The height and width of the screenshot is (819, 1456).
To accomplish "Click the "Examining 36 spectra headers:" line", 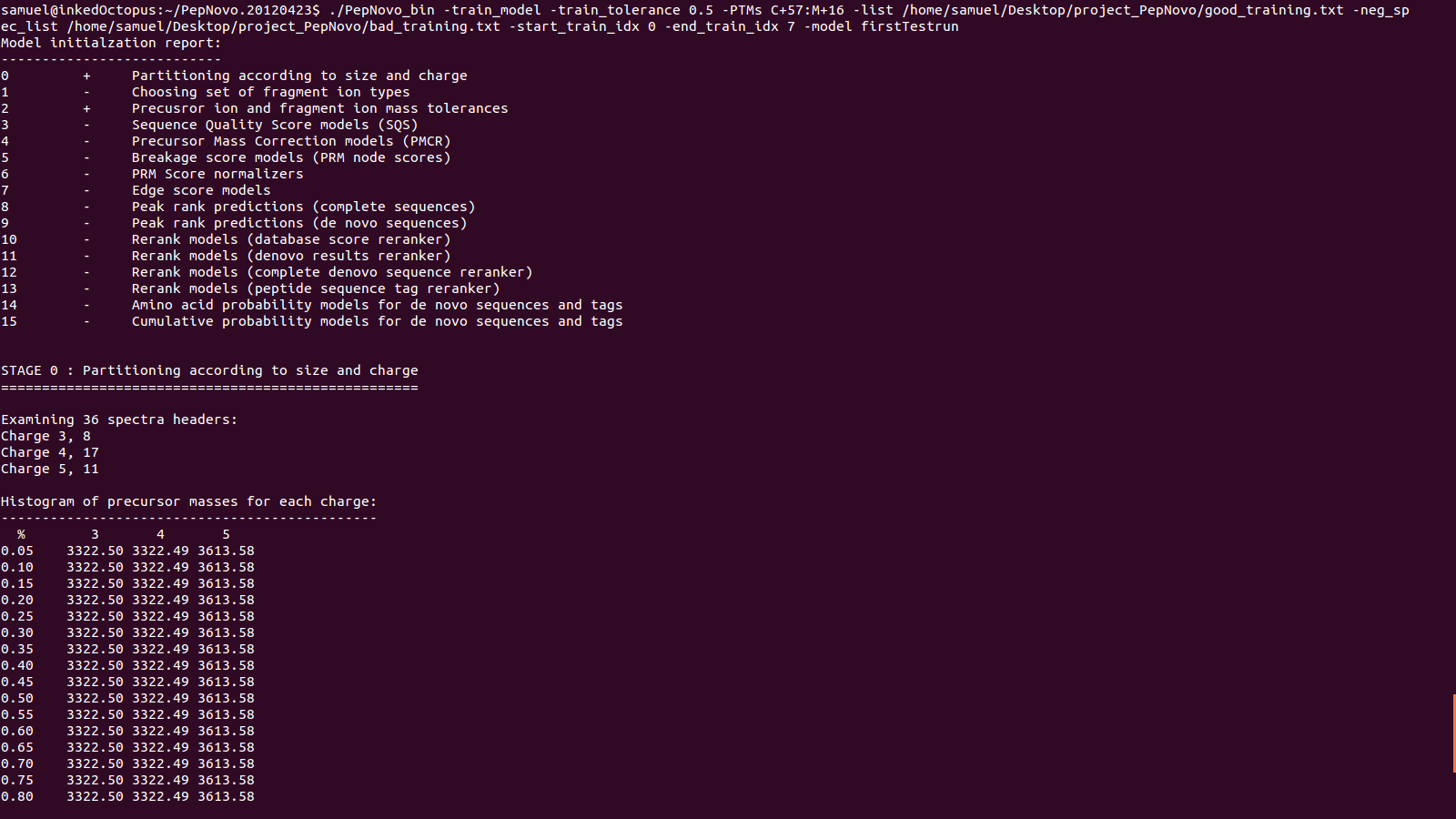I will coord(119,420).
